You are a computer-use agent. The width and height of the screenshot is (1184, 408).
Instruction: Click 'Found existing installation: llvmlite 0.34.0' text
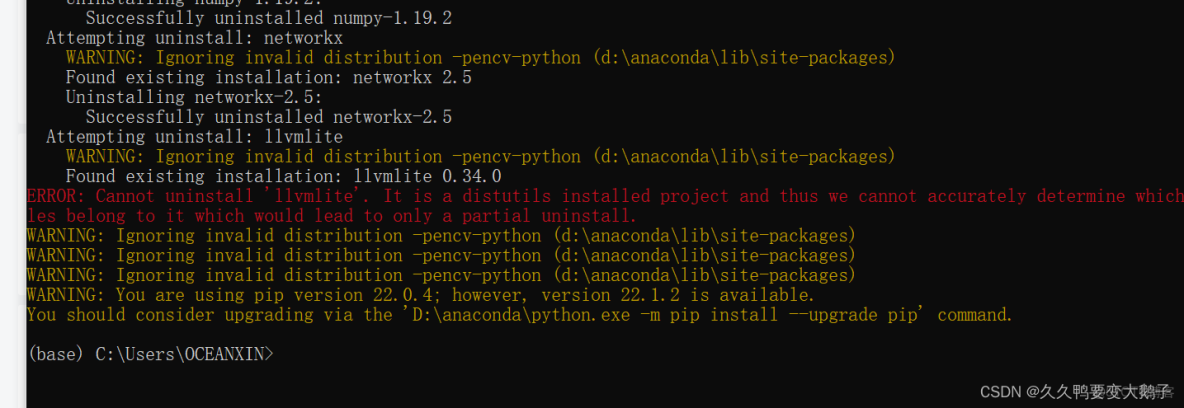pyautogui.click(x=283, y=176)
